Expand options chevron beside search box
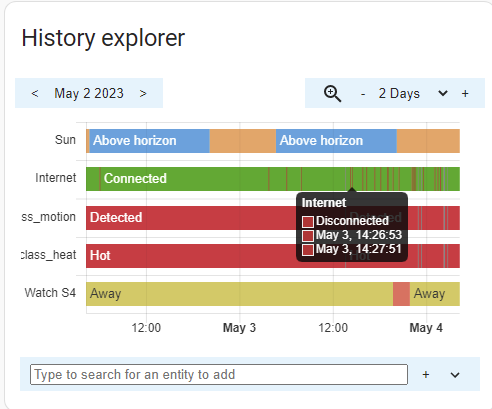Image resolution: width=492 pixels, height=409 pixels. [x=455, y=375]
